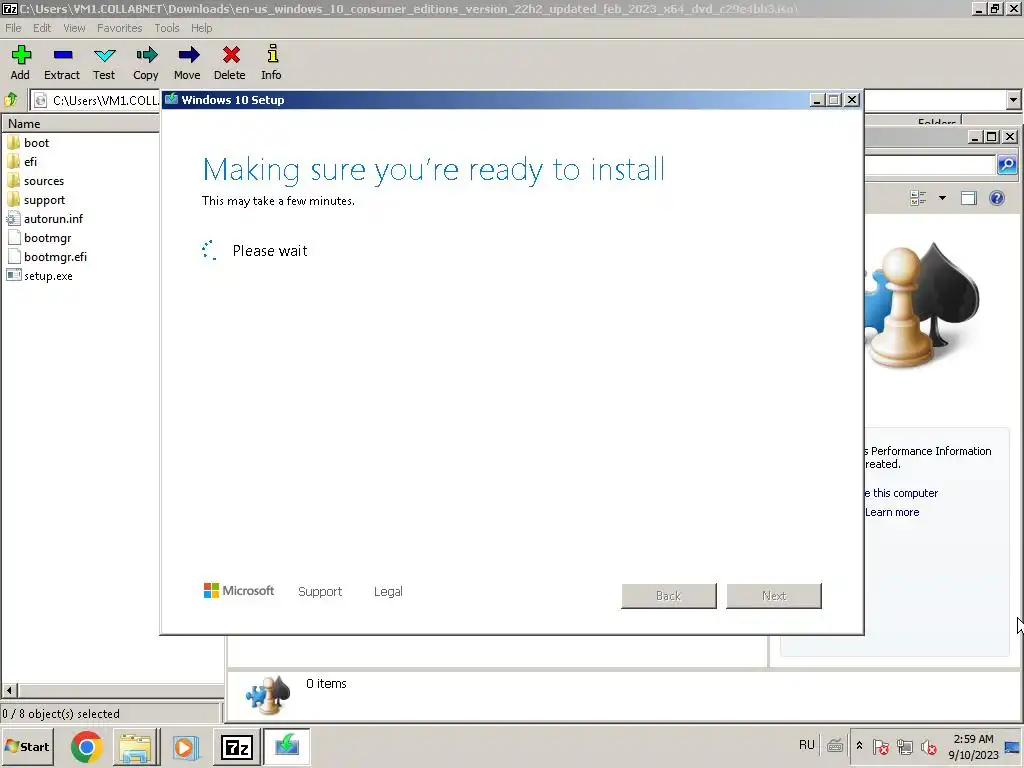Click the Support link in Setup
This screenshot has height=768, width=1024.
coord(320,592)
